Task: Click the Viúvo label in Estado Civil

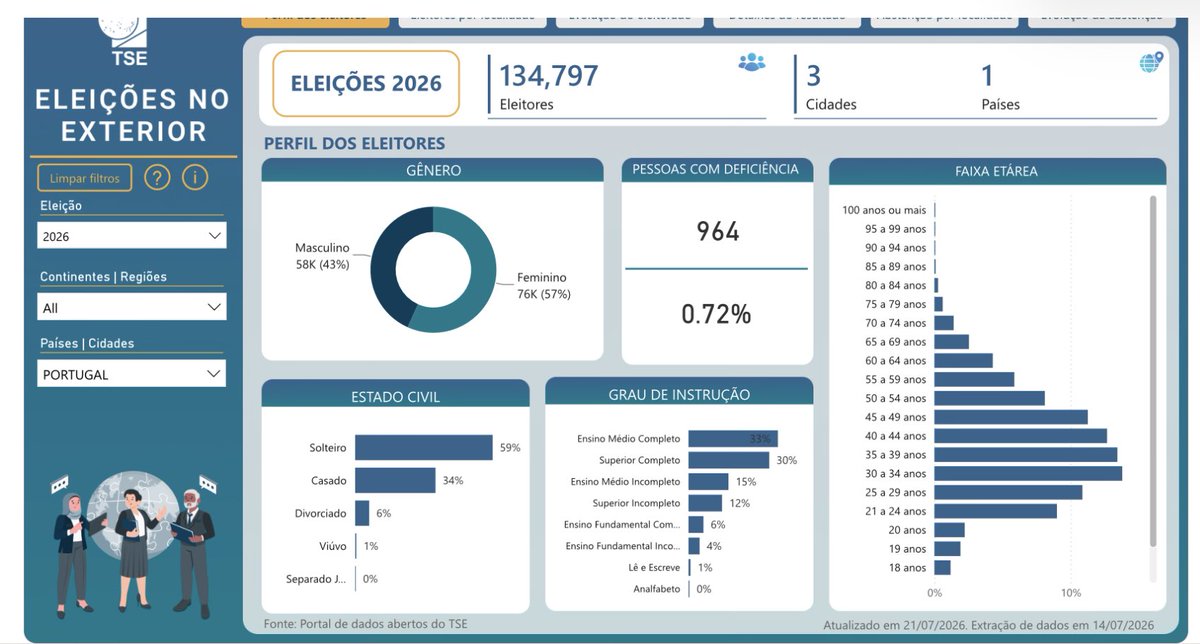Action: [x=334, y=546]
